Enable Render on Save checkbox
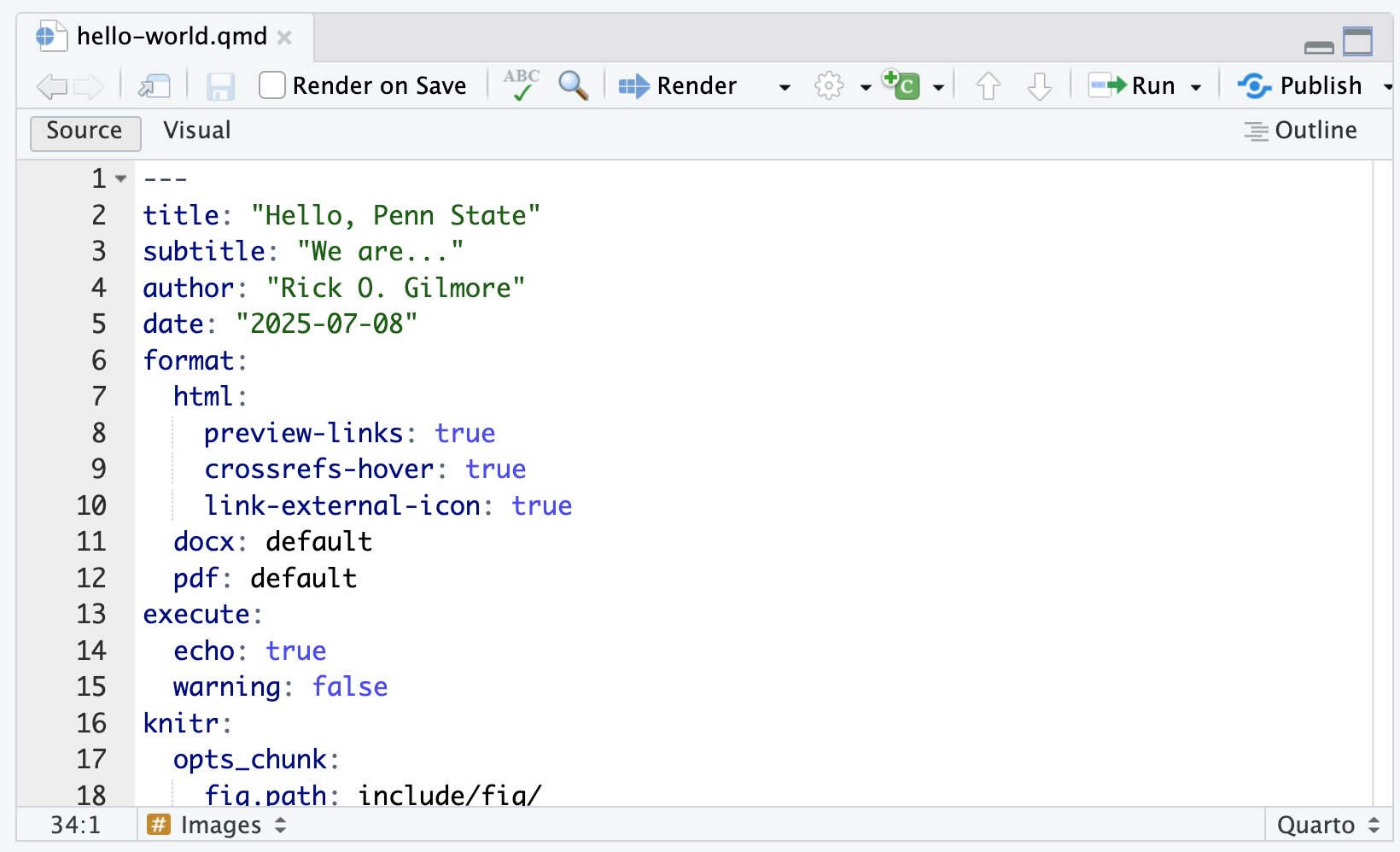 pos(272,85)
